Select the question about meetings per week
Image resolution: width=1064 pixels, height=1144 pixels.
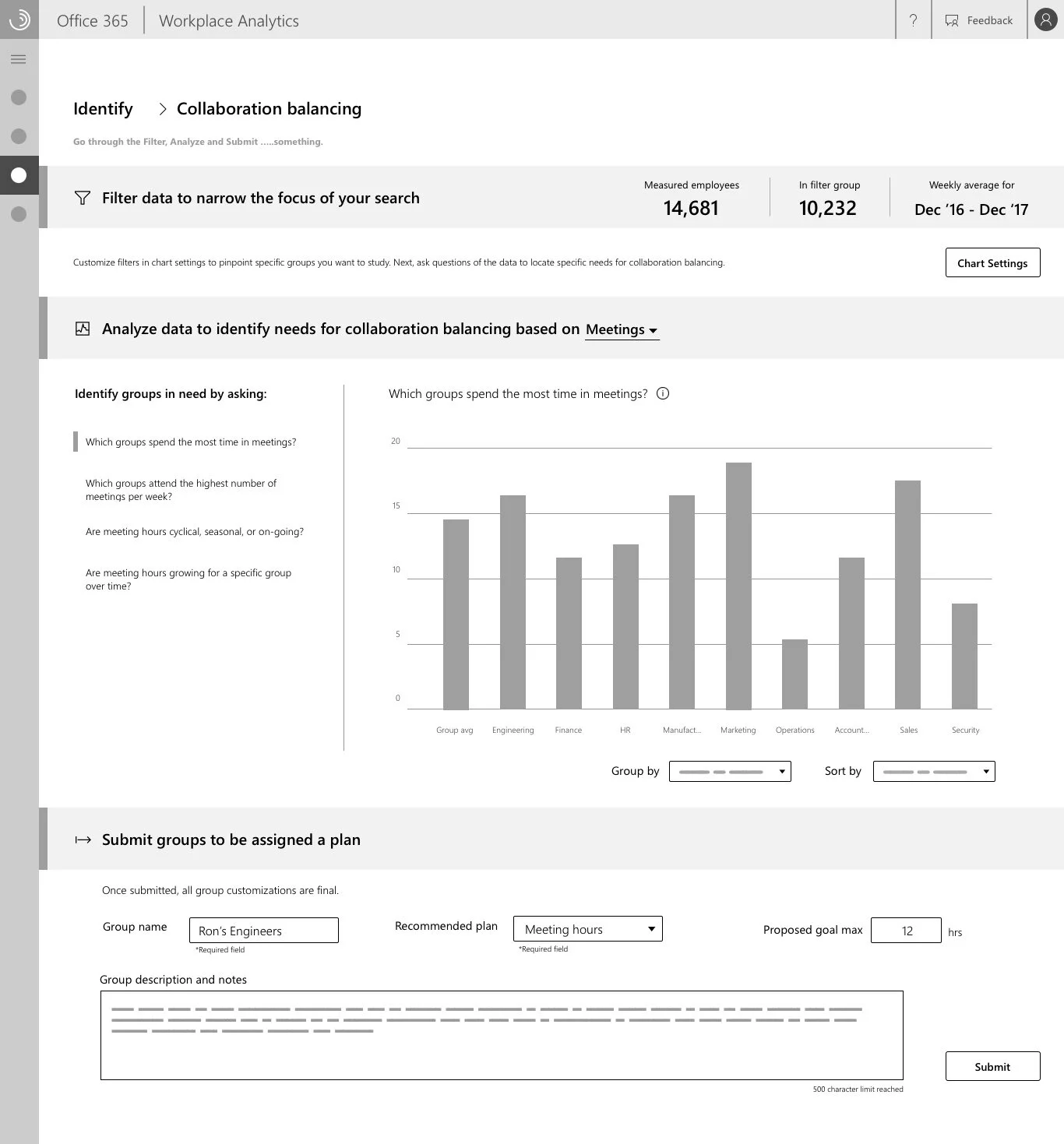tap(180, 489)
